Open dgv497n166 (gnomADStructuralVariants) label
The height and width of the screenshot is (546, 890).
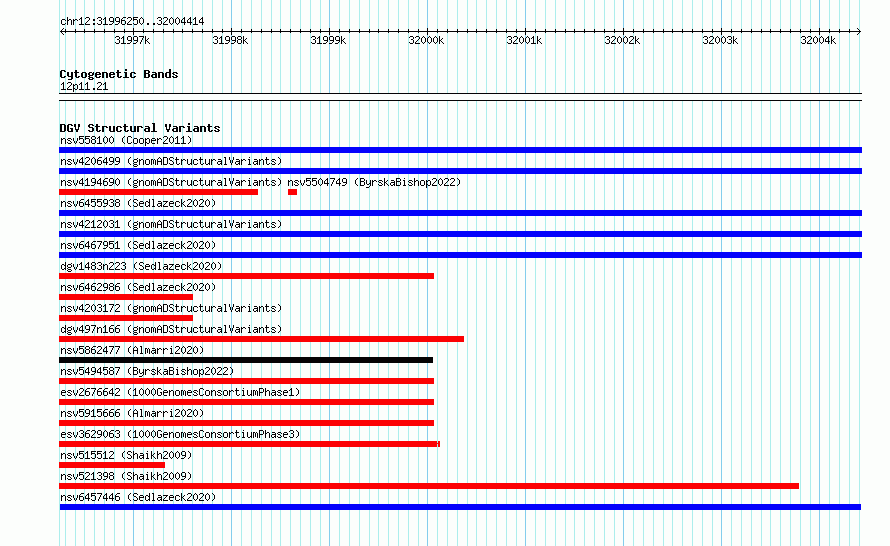[x=171, y=329]
